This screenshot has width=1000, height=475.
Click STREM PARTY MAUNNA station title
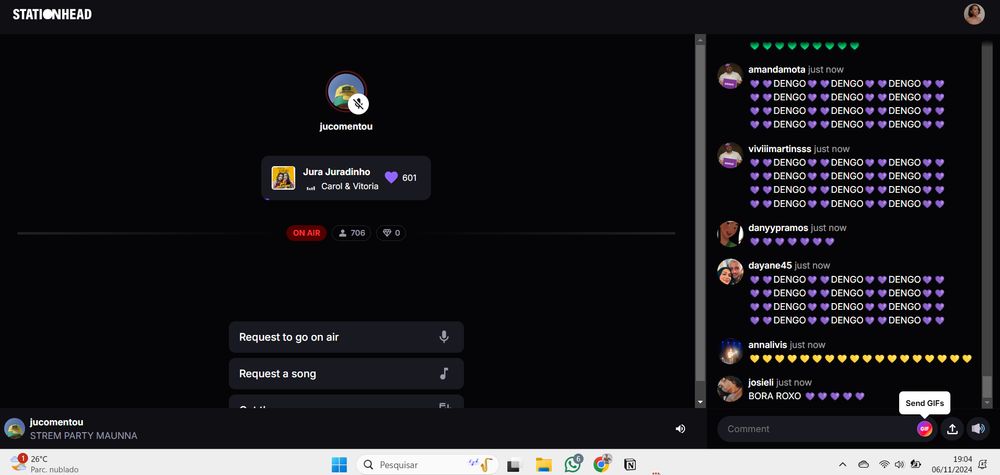tap(84, 436)
